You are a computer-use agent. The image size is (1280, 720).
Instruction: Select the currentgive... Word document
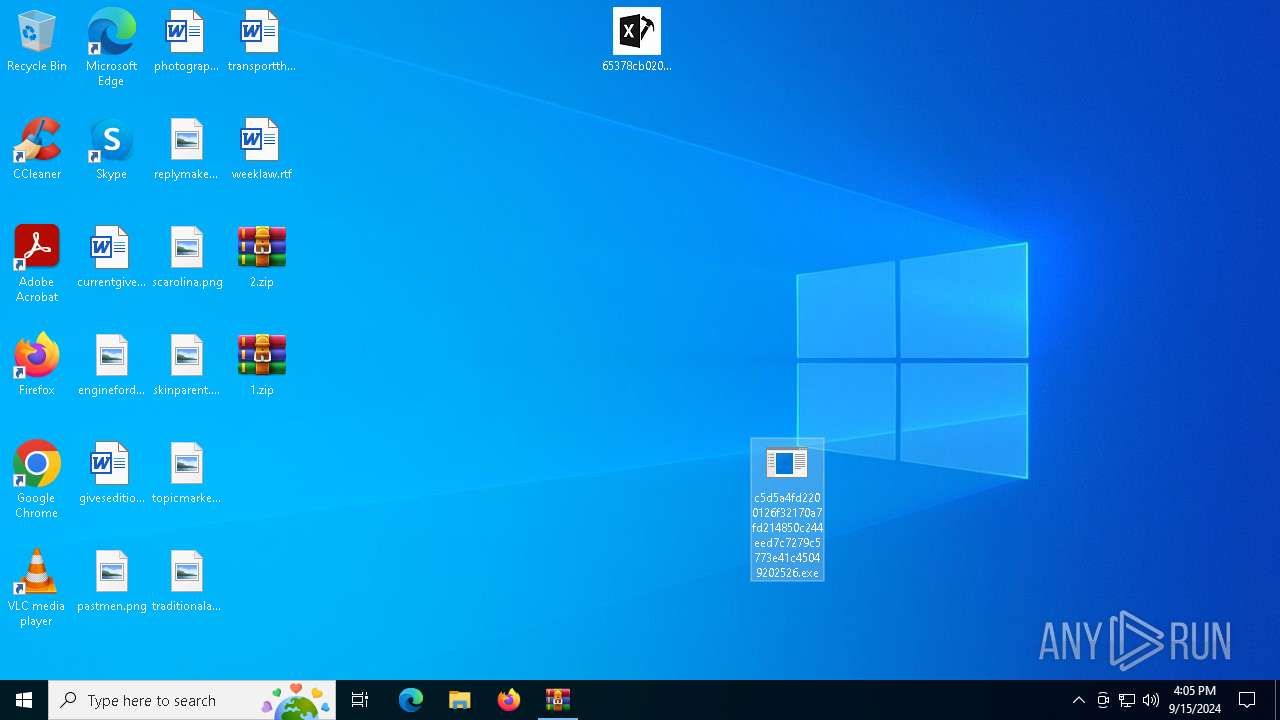point(111,257)
